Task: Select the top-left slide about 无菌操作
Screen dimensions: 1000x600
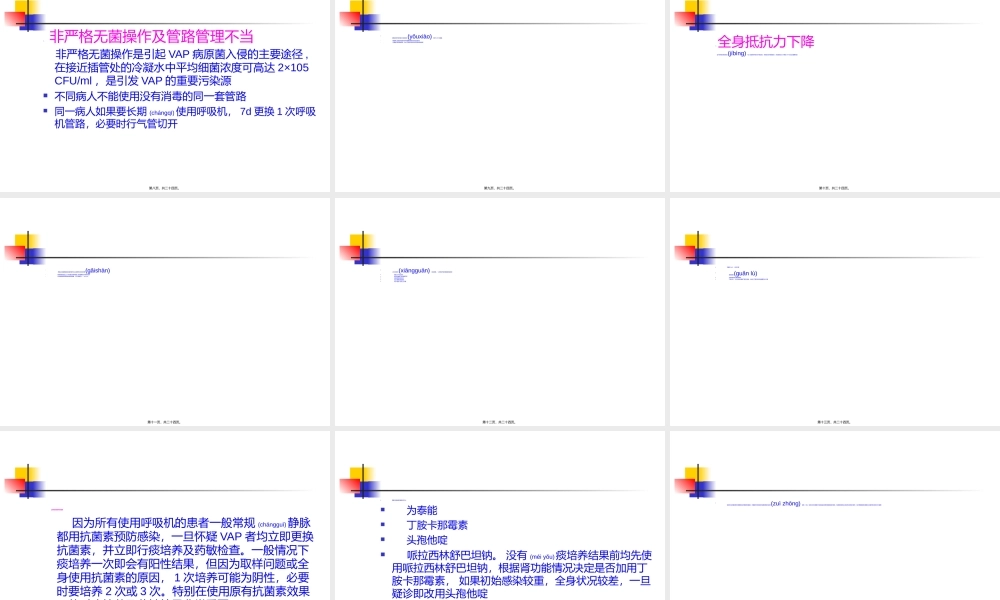Action: click(x=165, y=95)
